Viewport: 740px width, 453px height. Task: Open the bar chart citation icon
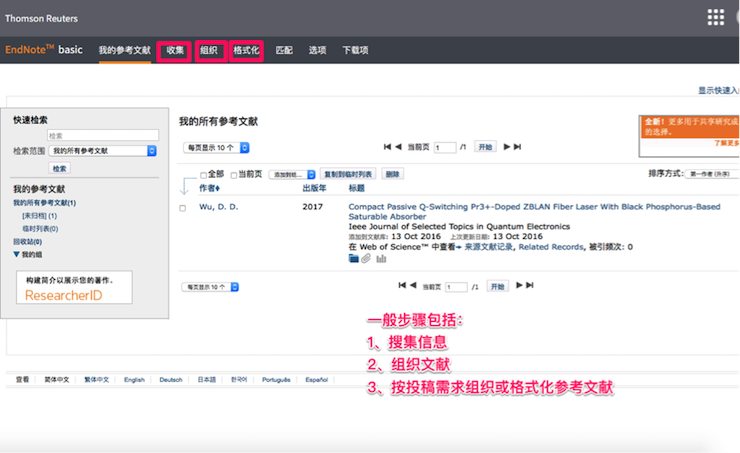point(381,258)
